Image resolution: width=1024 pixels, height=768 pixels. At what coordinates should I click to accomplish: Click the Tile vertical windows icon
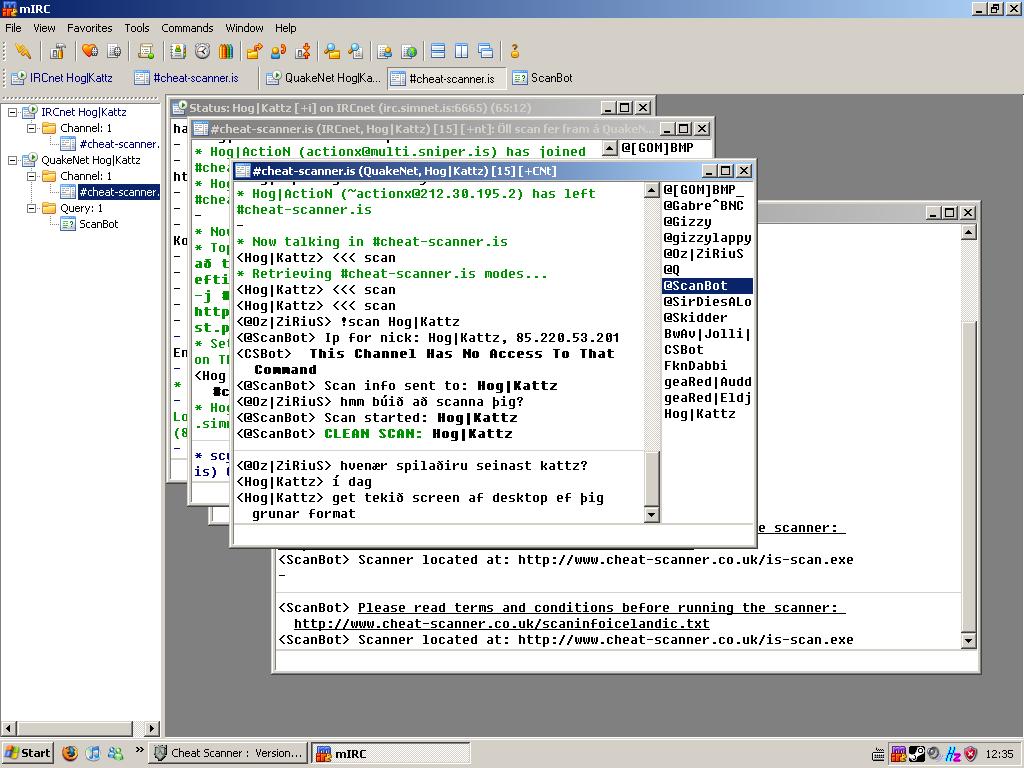point(462,51)
